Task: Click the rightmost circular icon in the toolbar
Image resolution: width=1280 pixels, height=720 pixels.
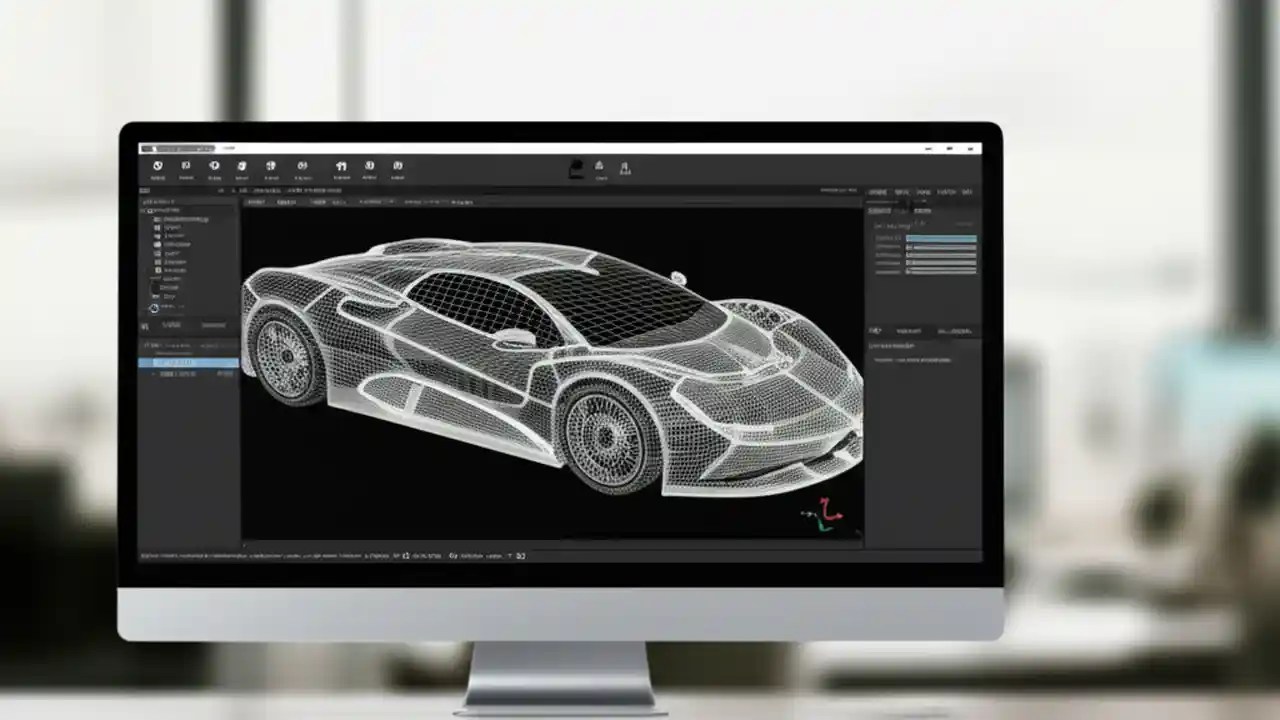Action: pyautogui.click(x=399, y=165)
